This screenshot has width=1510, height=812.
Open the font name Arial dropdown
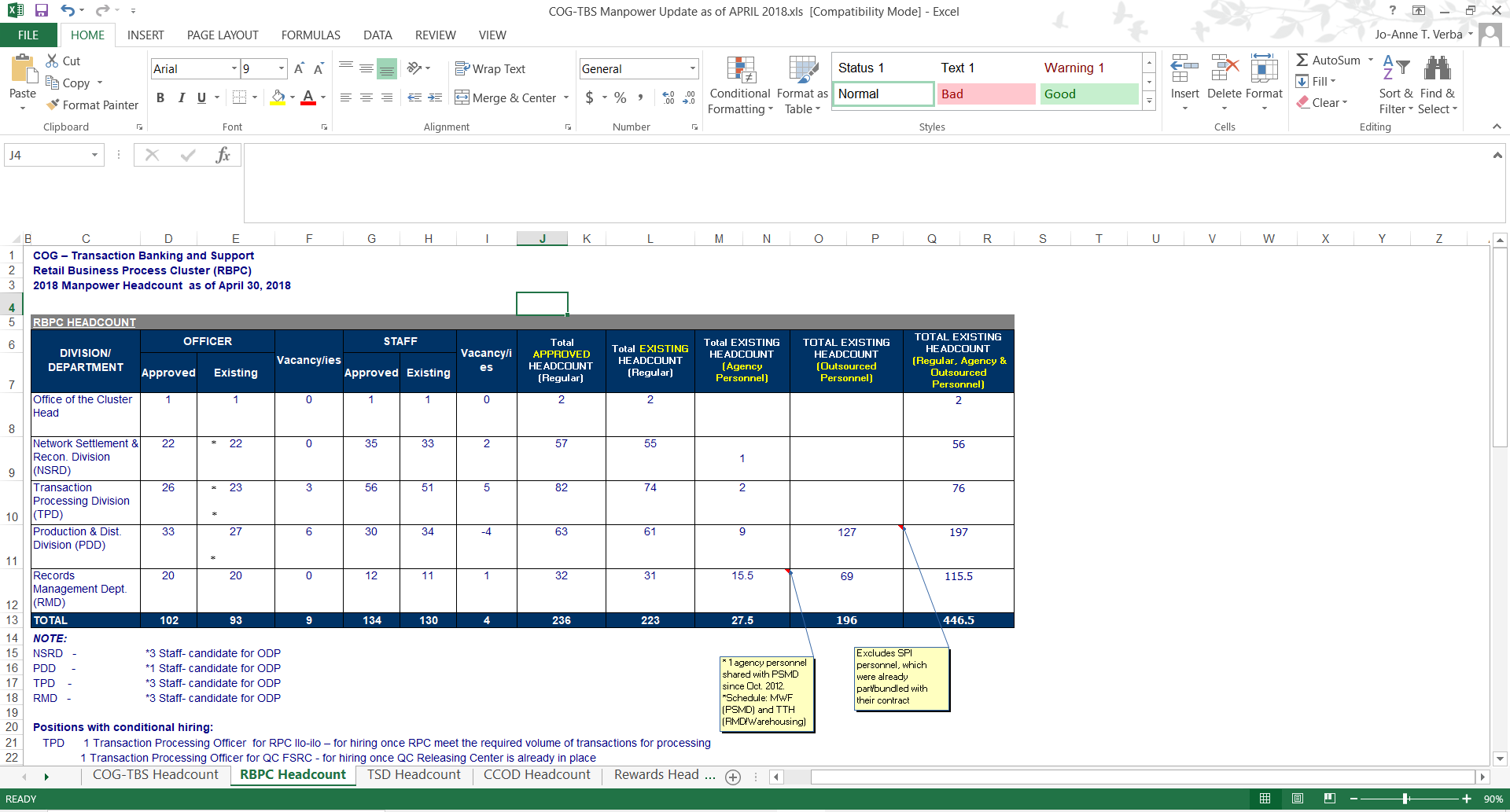point(234,69)
